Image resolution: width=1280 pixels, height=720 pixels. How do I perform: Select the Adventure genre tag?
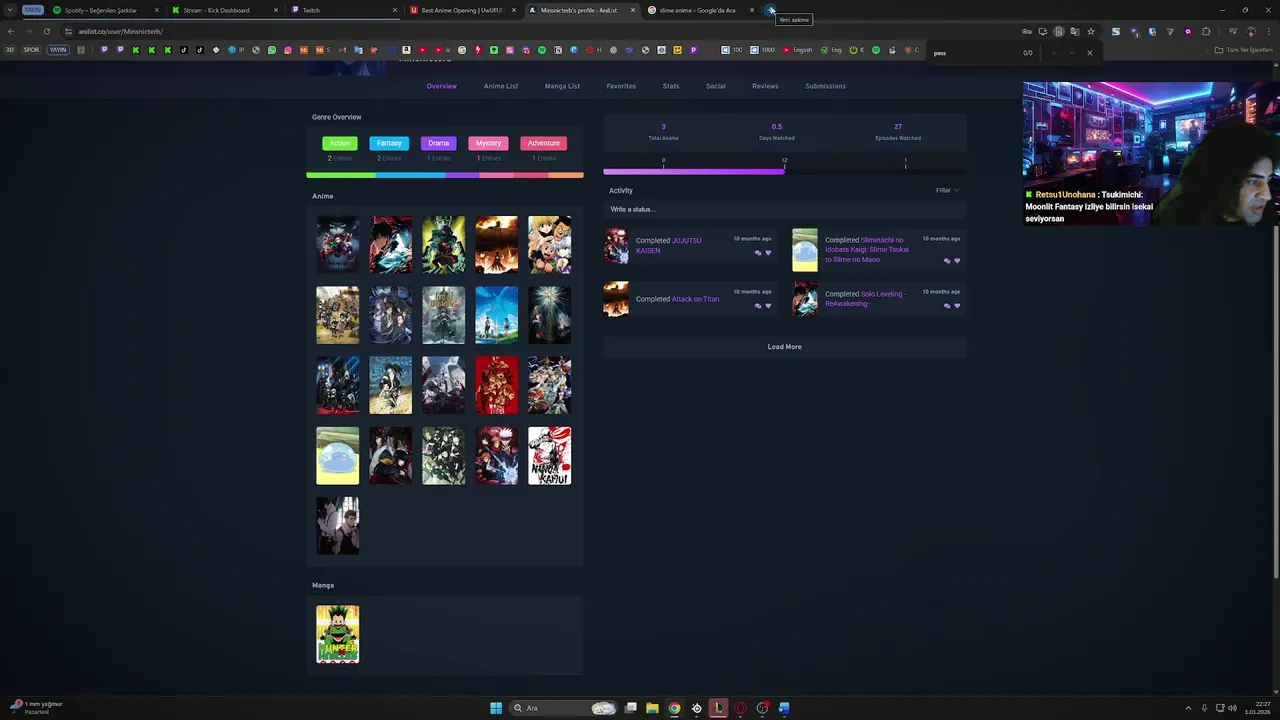(543, 143)
